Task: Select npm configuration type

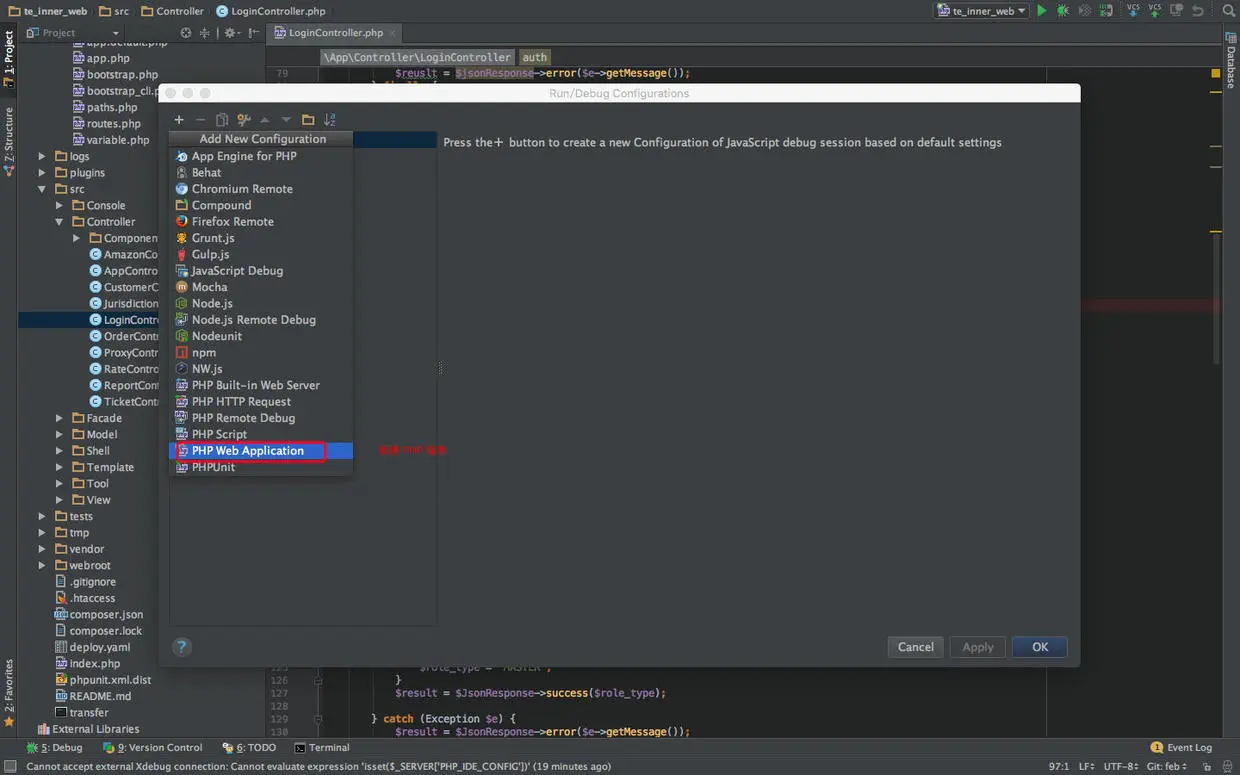Action: [x=261, y=352]
